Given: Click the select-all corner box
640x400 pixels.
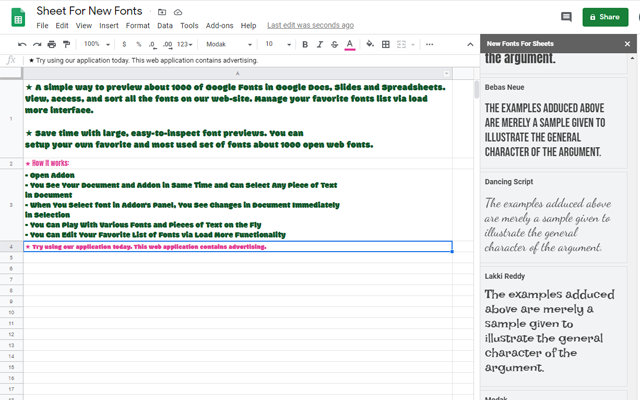Looking at the screenshot, I should coord(11,73).
